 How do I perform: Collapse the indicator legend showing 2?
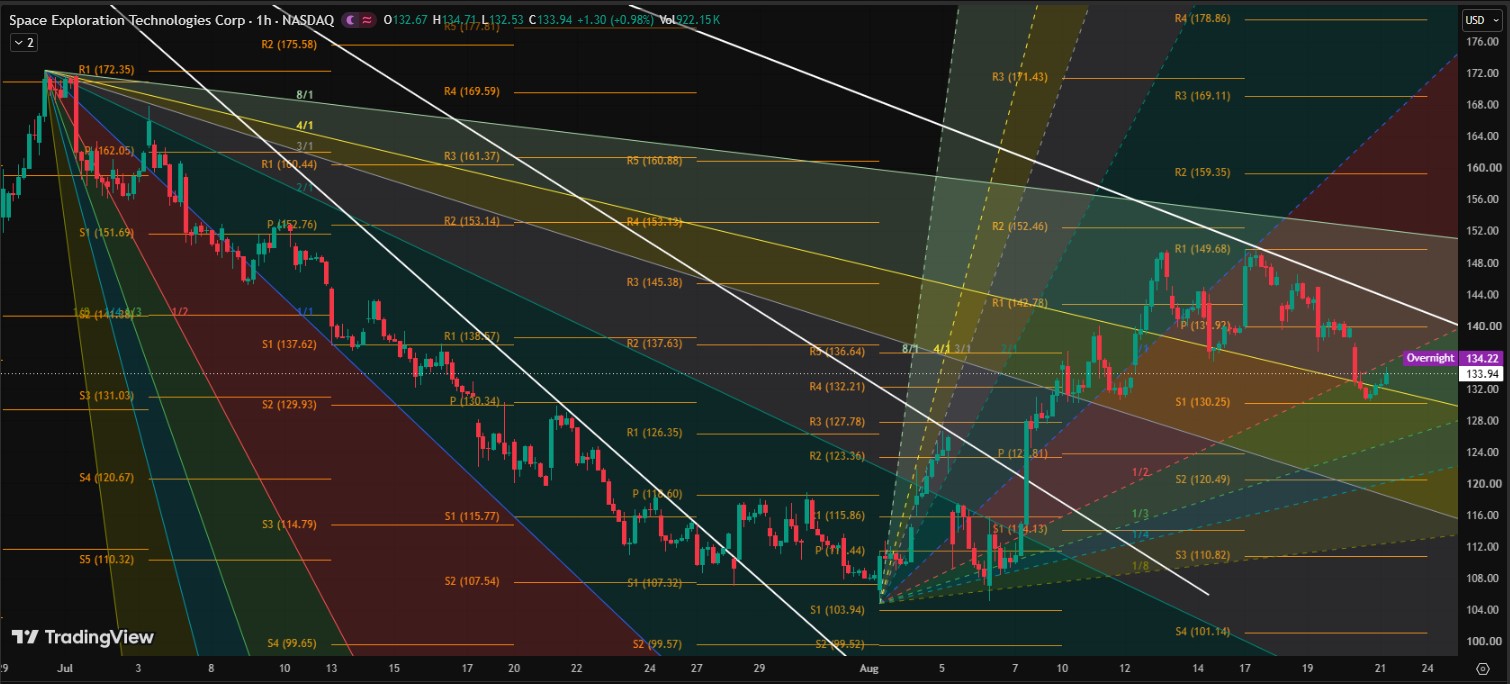23,42
